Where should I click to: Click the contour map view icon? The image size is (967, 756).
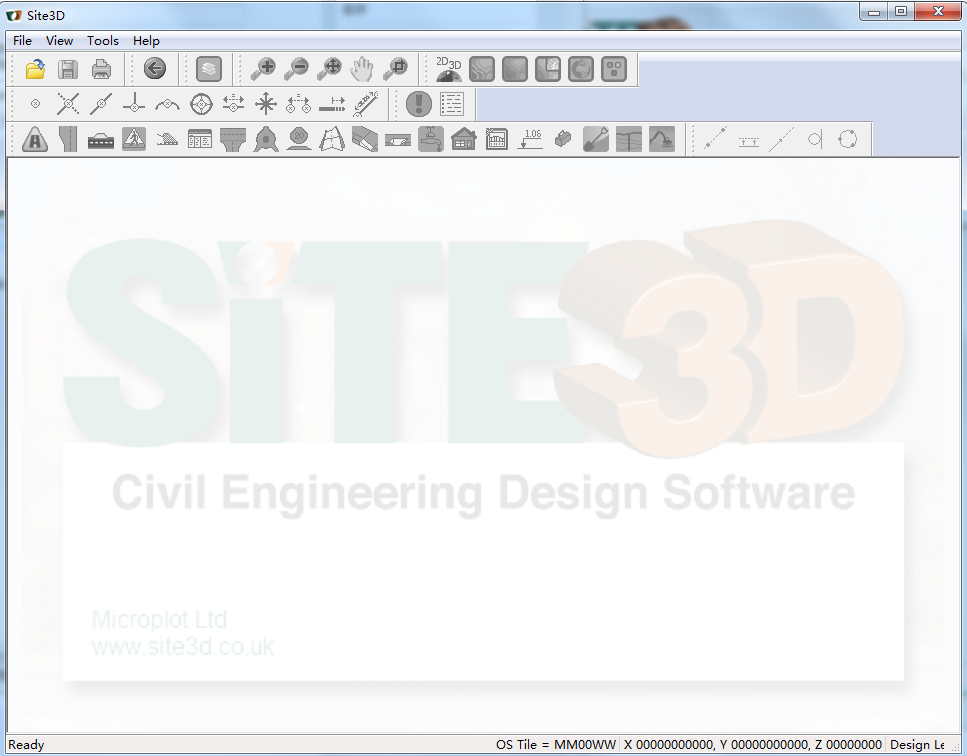point(482,68)
